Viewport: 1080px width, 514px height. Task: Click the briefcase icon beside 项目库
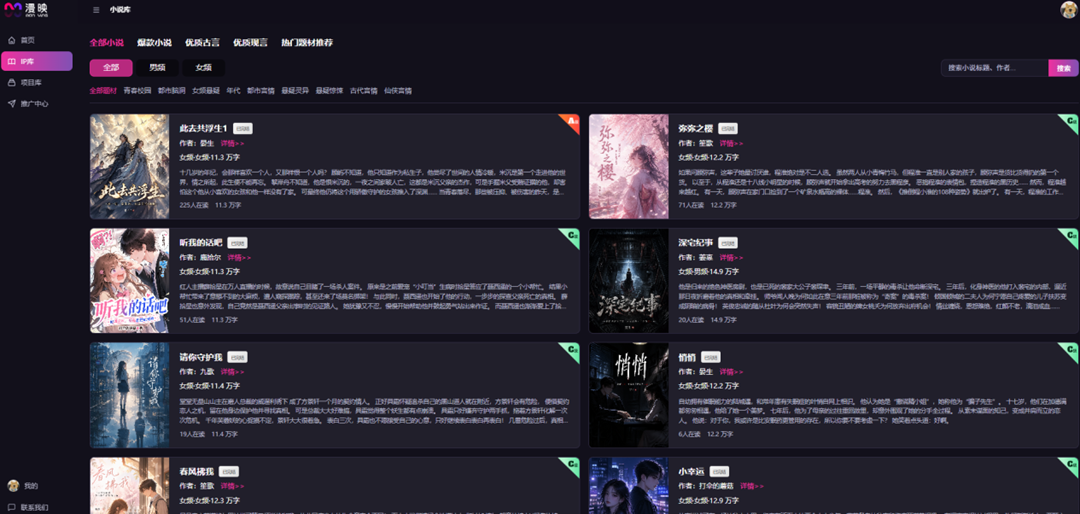click(x=12, y=82)
